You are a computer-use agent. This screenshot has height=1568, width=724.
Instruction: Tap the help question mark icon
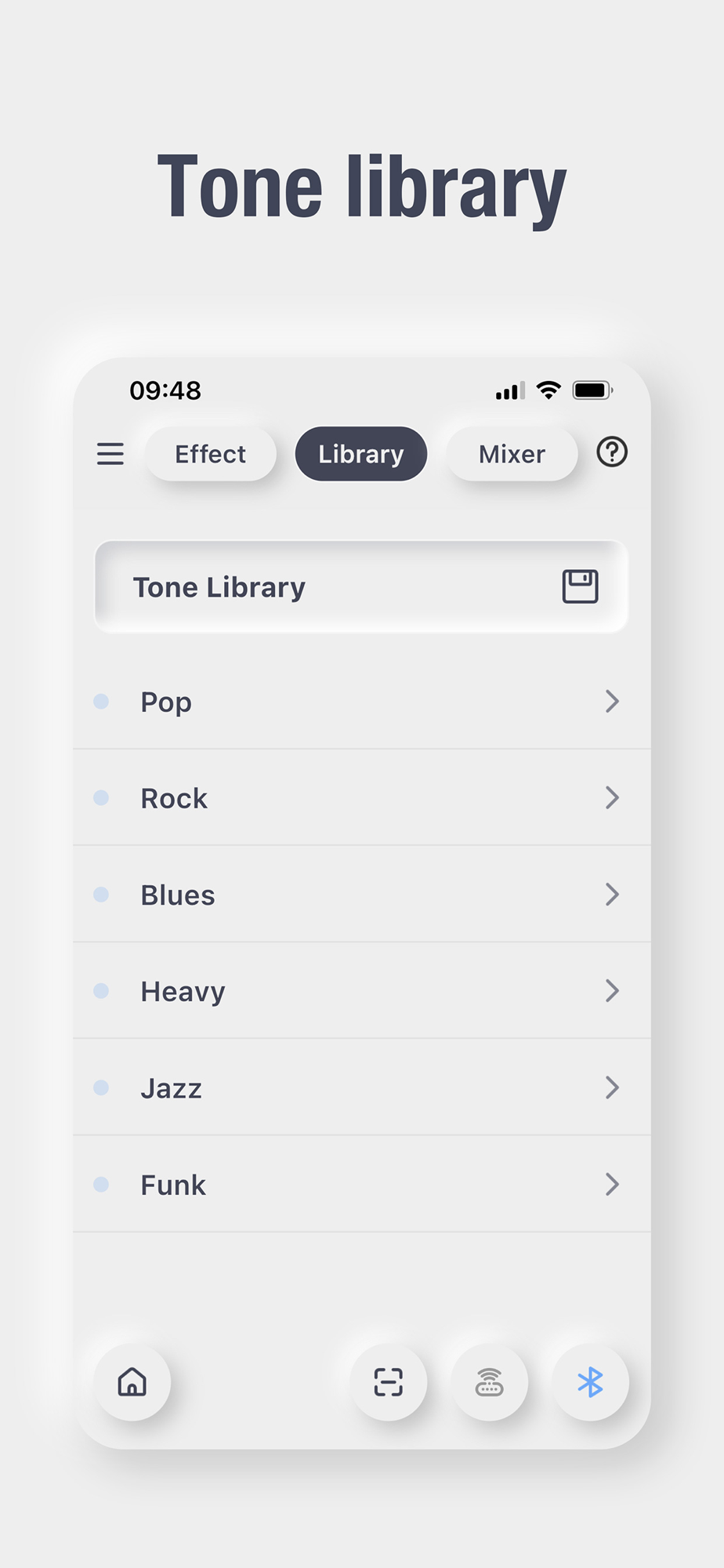(612, 452)
